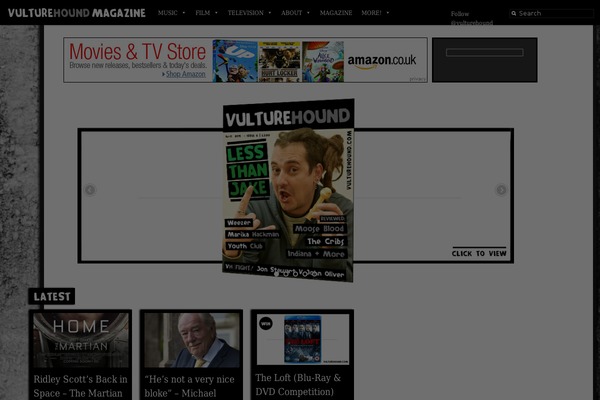
Task: Open the Home Martian article image
Action: (x=81, y=340)
